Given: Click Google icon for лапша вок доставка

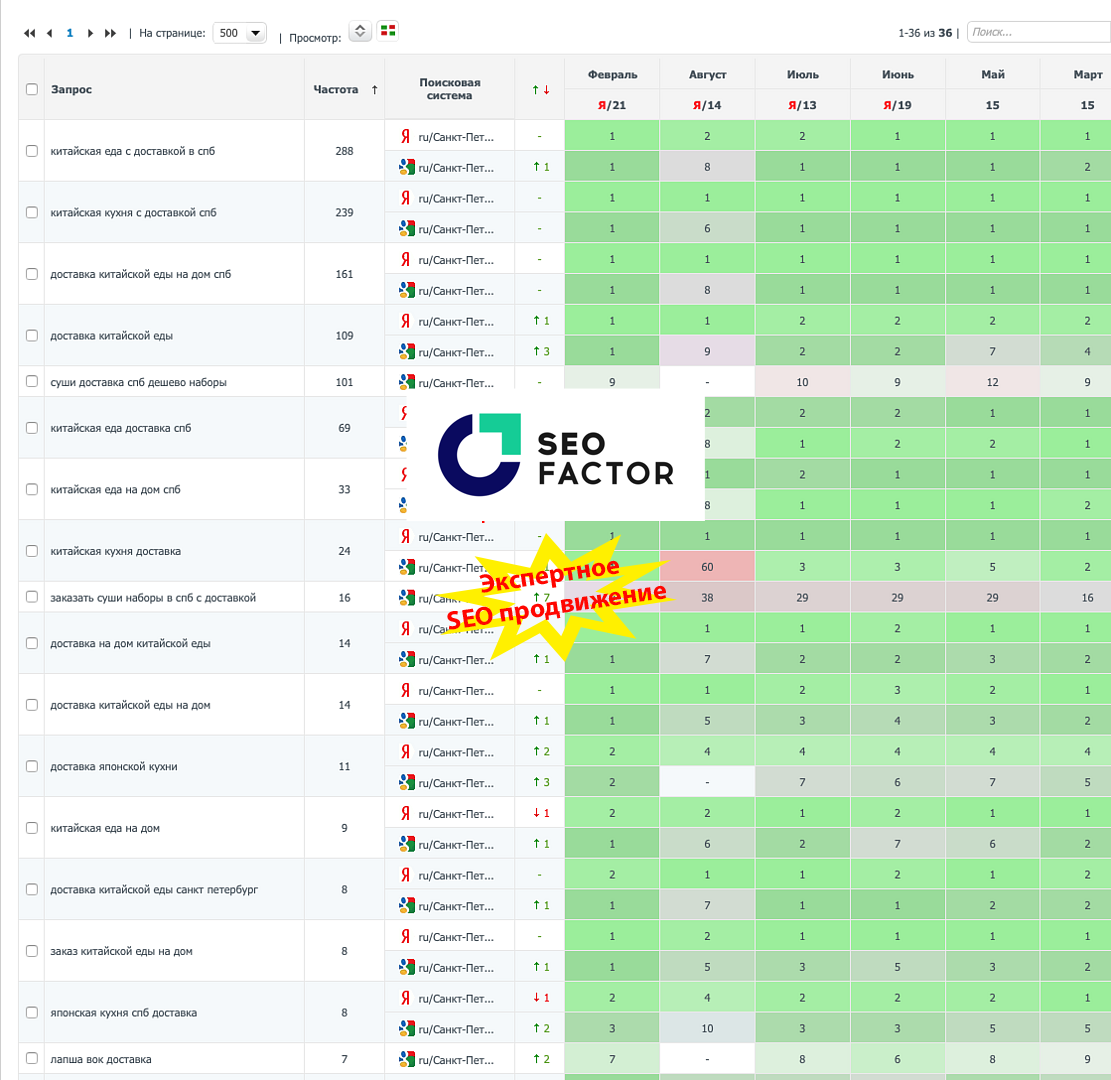Looking at the screenshot, I should coord(406,1059).
